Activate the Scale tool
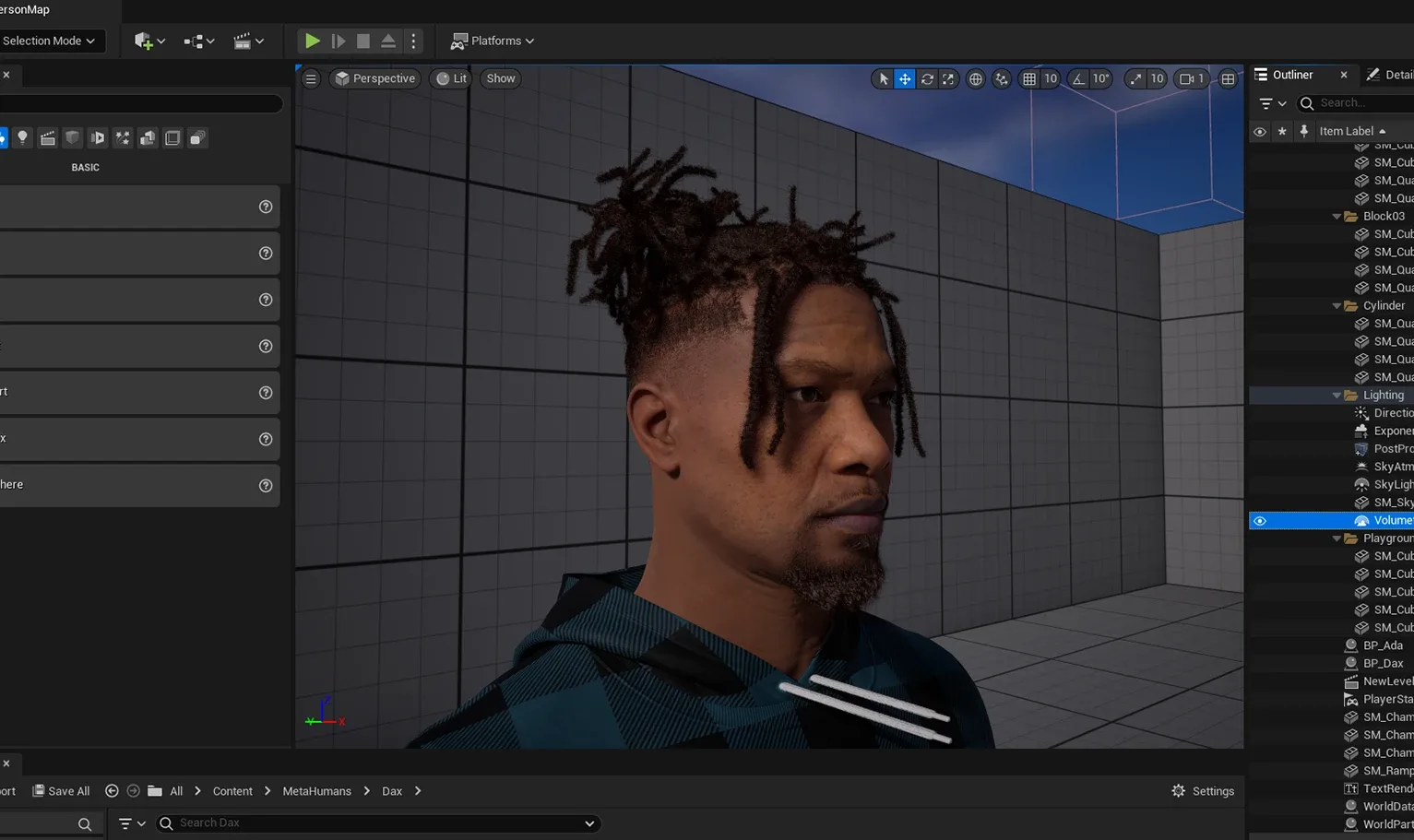1414x840 pixels. click(947, 78)
